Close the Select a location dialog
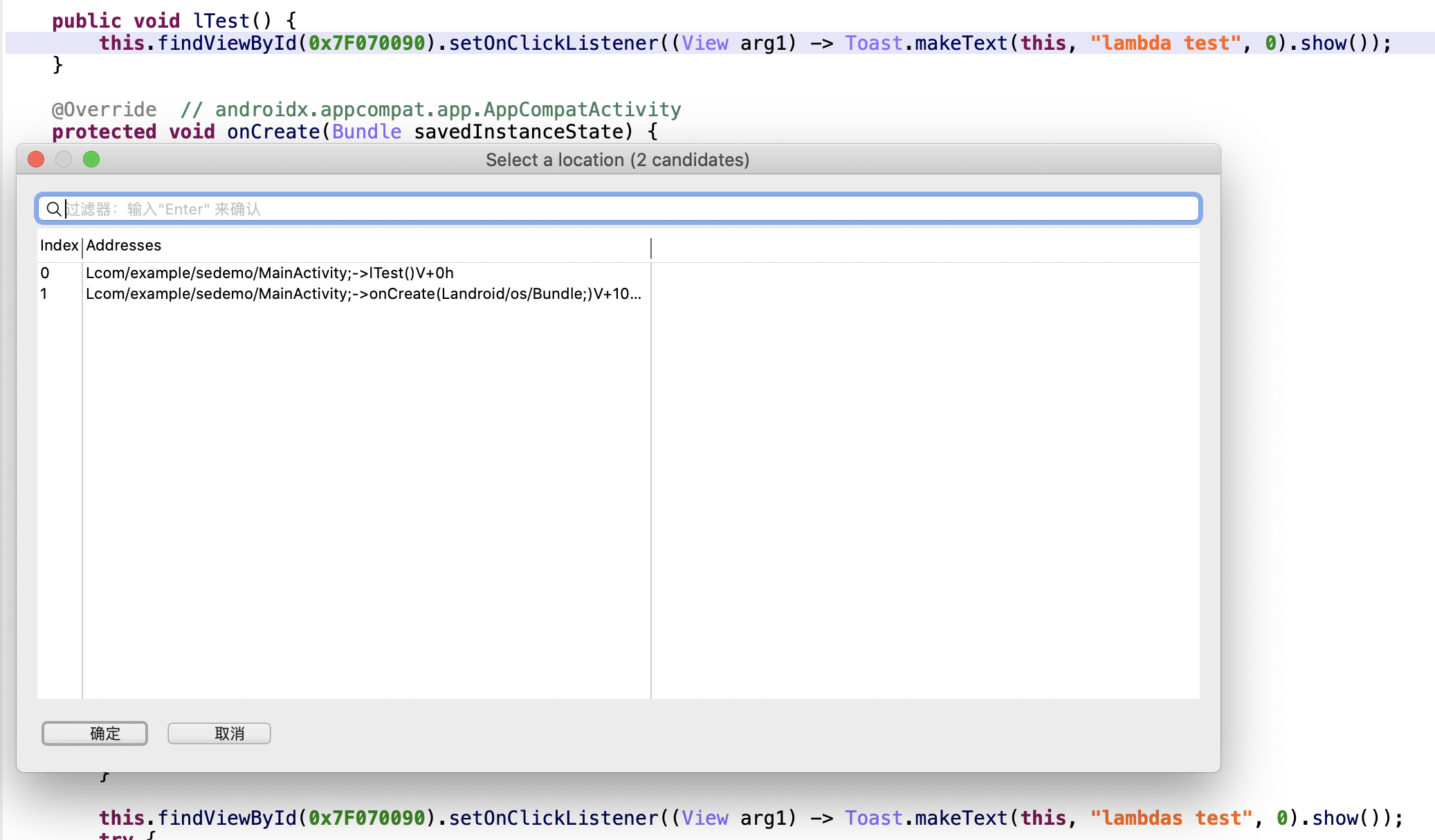 [36, 160]
